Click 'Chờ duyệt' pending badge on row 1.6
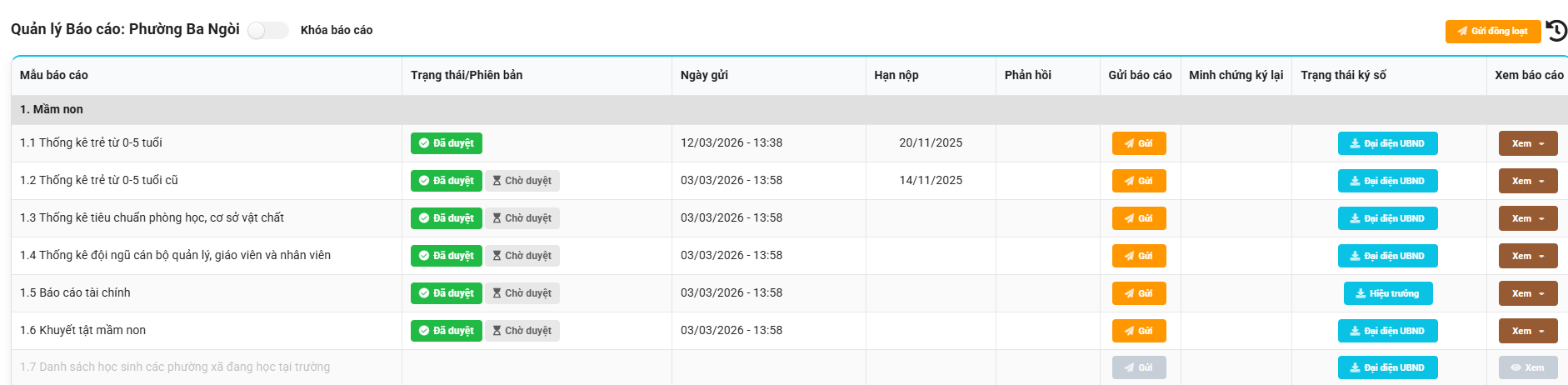Image resolution: width=1568 pixels, height=385 pixels. point(522,331)
